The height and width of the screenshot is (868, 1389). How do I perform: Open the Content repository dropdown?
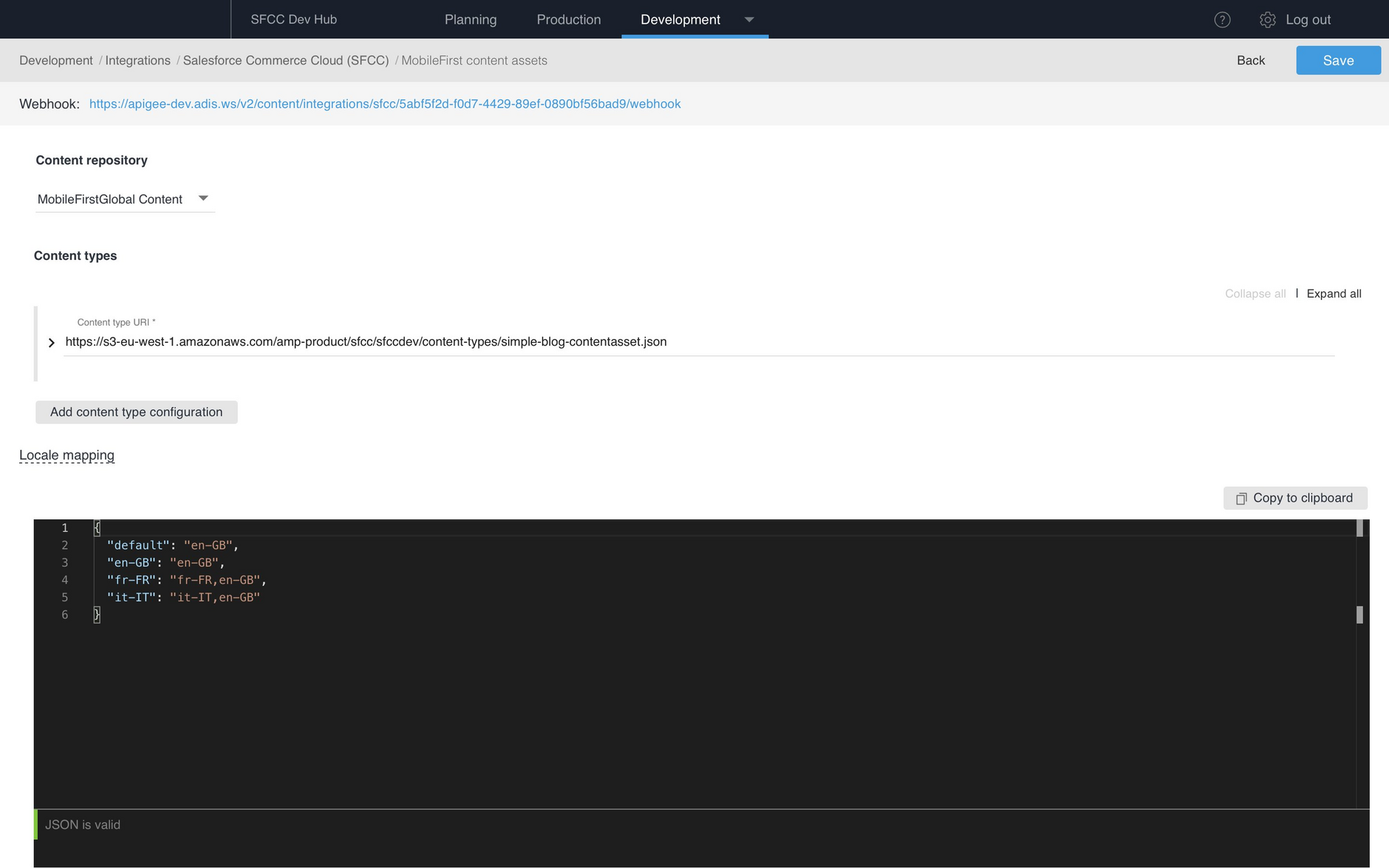124,199
